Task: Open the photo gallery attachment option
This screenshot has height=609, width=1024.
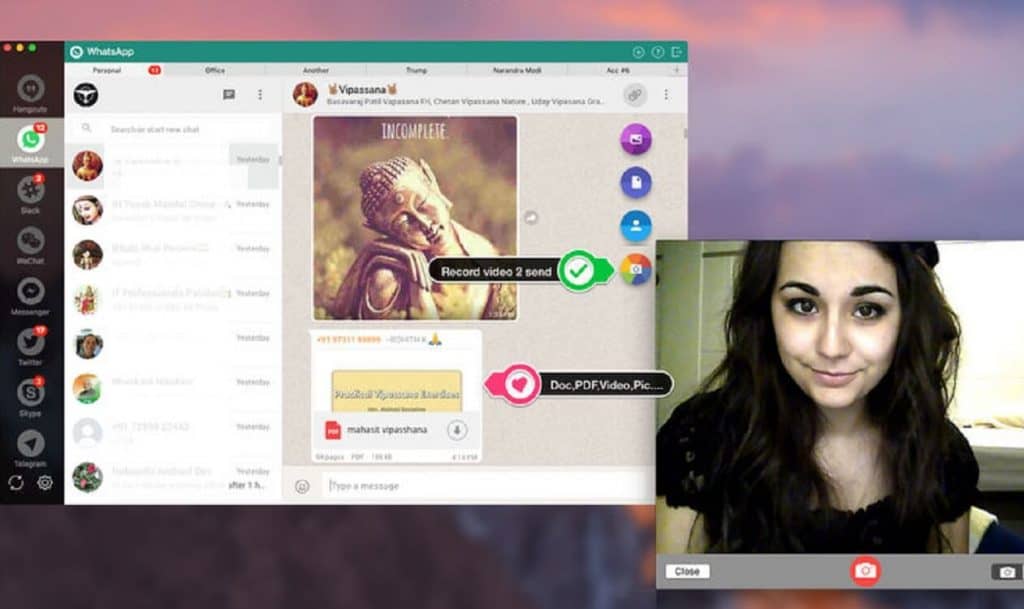Action: pyautogui.click(x=636, y=139)
